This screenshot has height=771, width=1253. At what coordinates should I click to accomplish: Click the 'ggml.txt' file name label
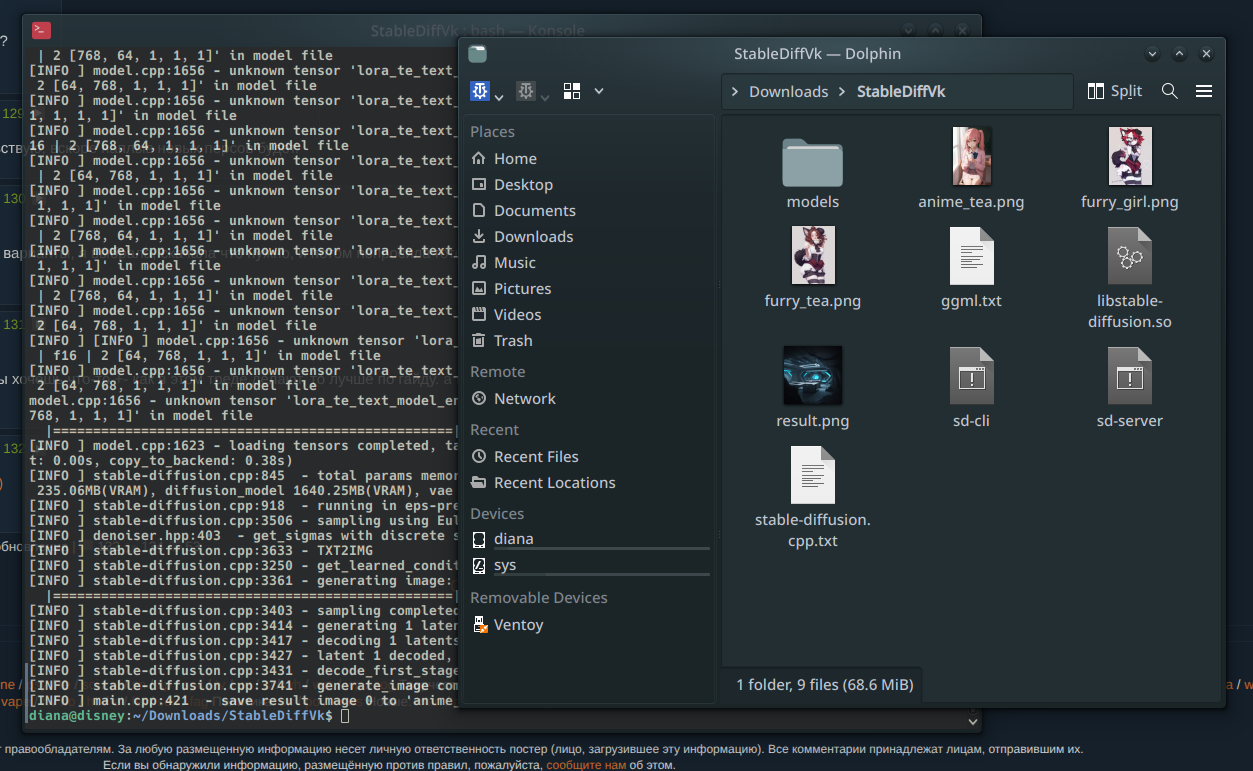coord(971,301)
